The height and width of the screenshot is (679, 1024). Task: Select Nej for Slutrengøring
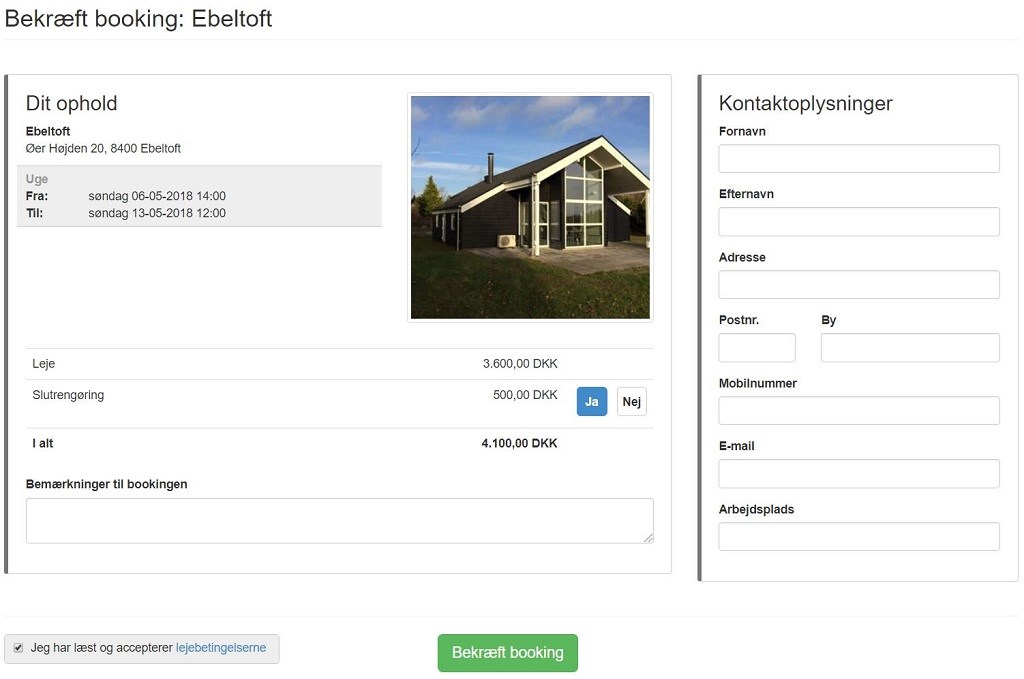(x=632, y=402)
